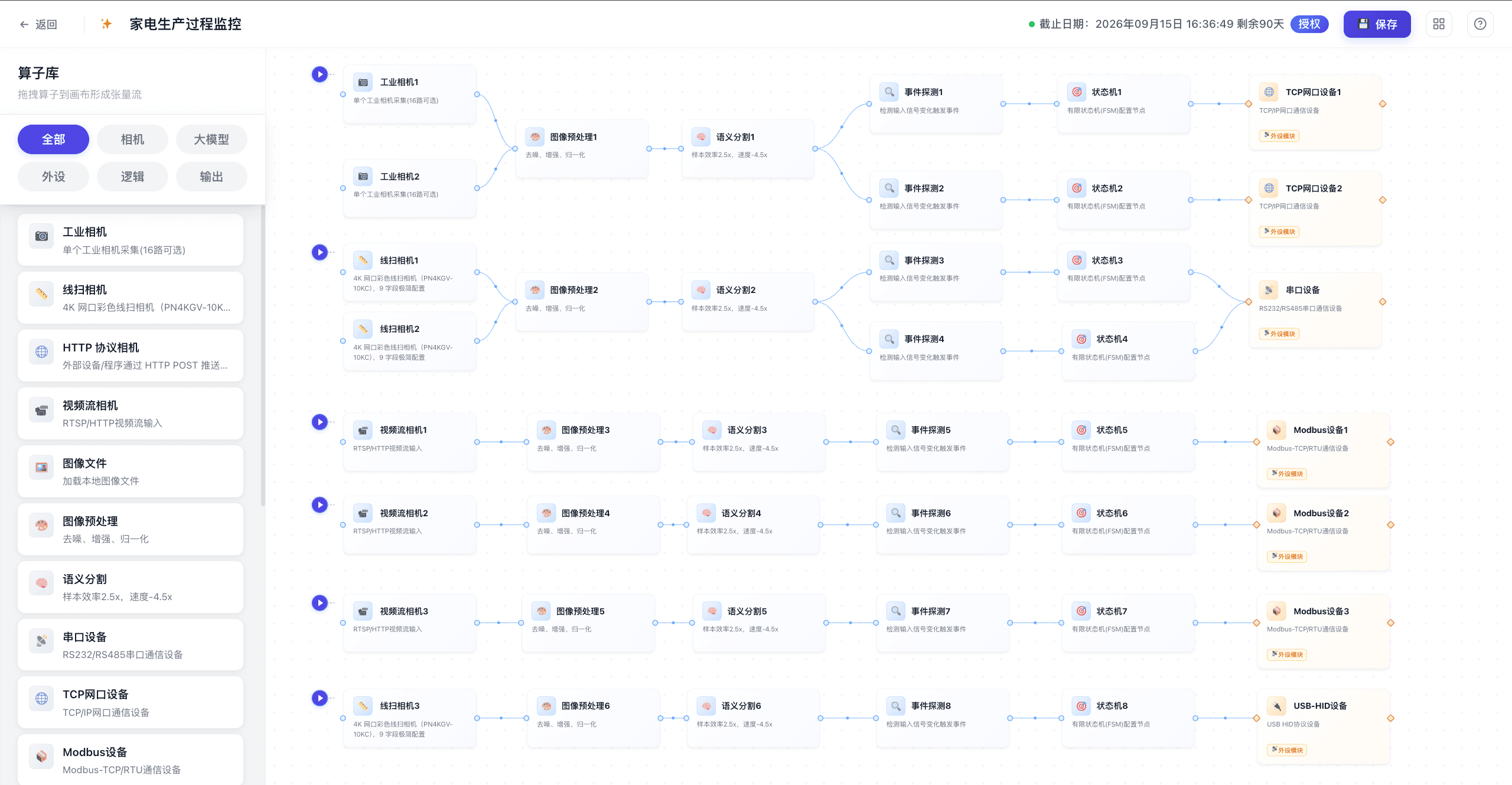
Task: Click the TCP网口设备1 globe icon
Action: point(1269,92)
